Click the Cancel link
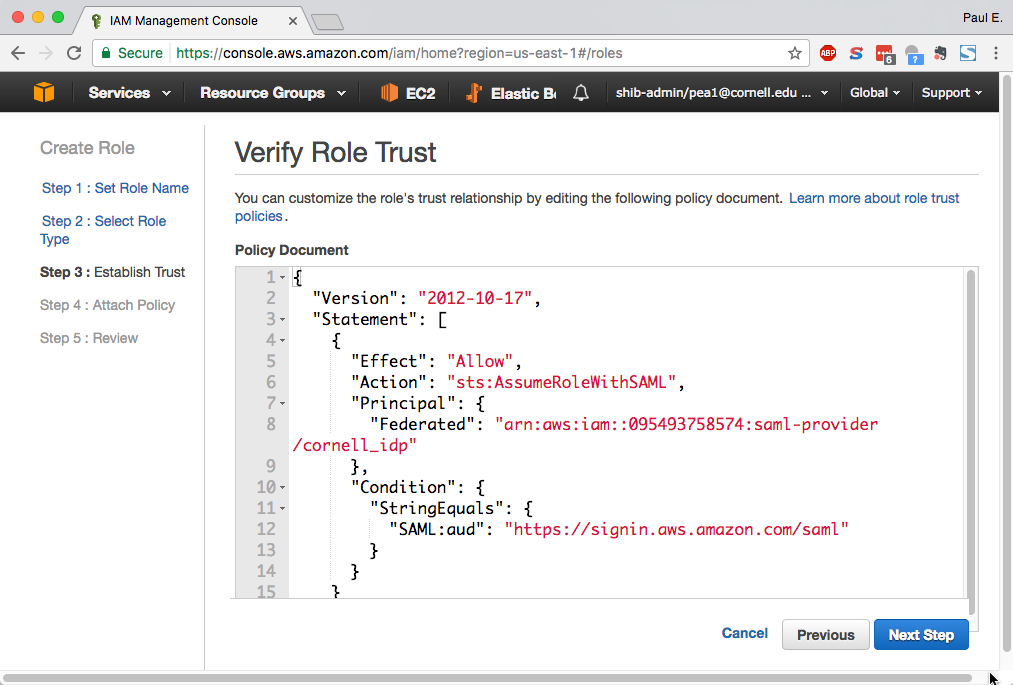The height and width of the screenshot is (685, 1013). click(x=744, y=633)
